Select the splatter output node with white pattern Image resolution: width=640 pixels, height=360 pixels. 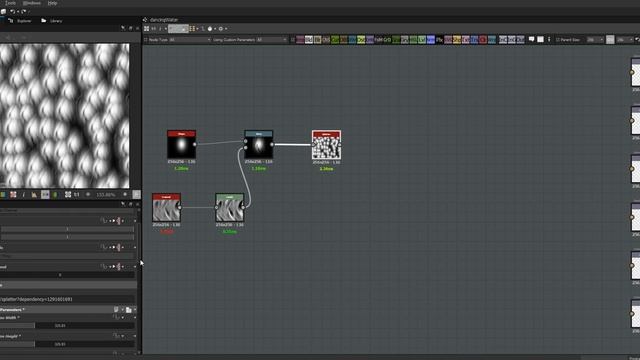pos(327,145)
